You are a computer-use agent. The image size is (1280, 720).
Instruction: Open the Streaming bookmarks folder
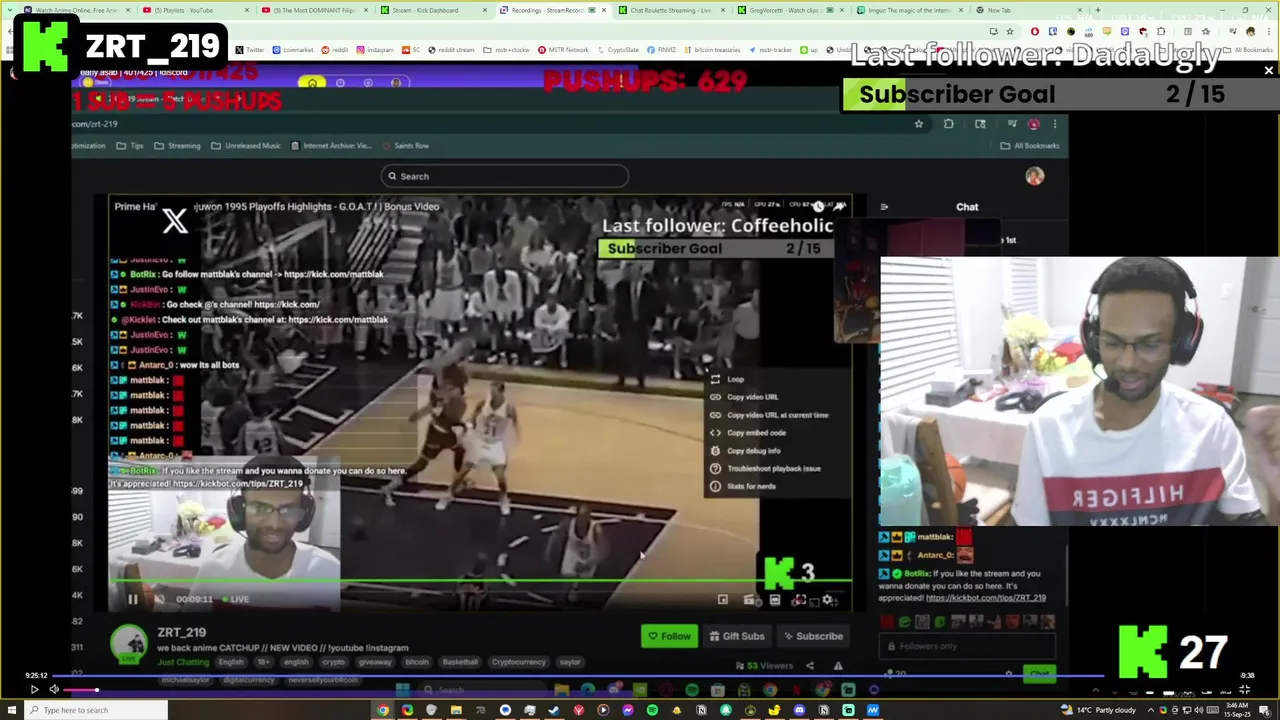177,146
